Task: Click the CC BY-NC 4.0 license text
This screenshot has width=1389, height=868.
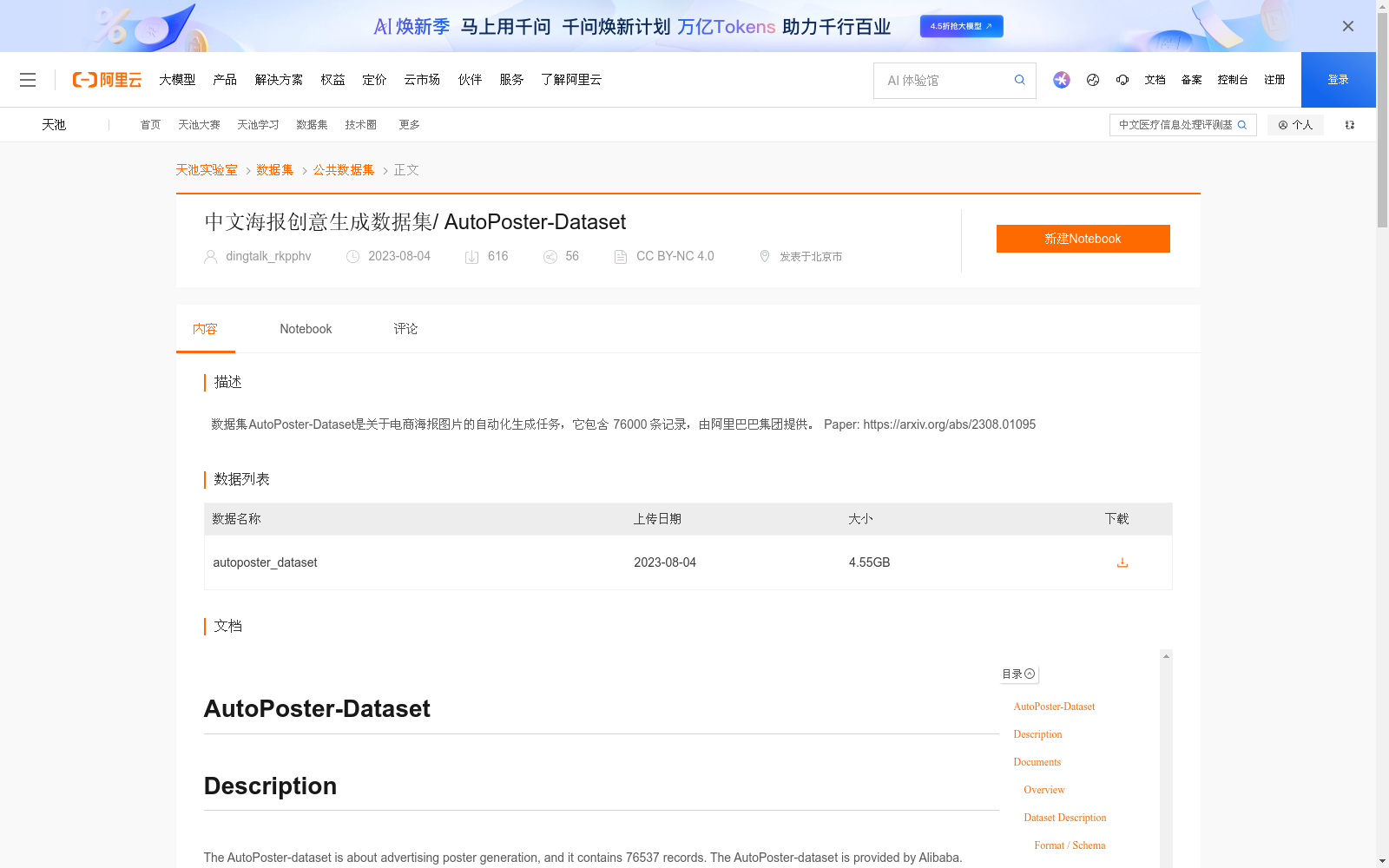Action: pos(675,256)
